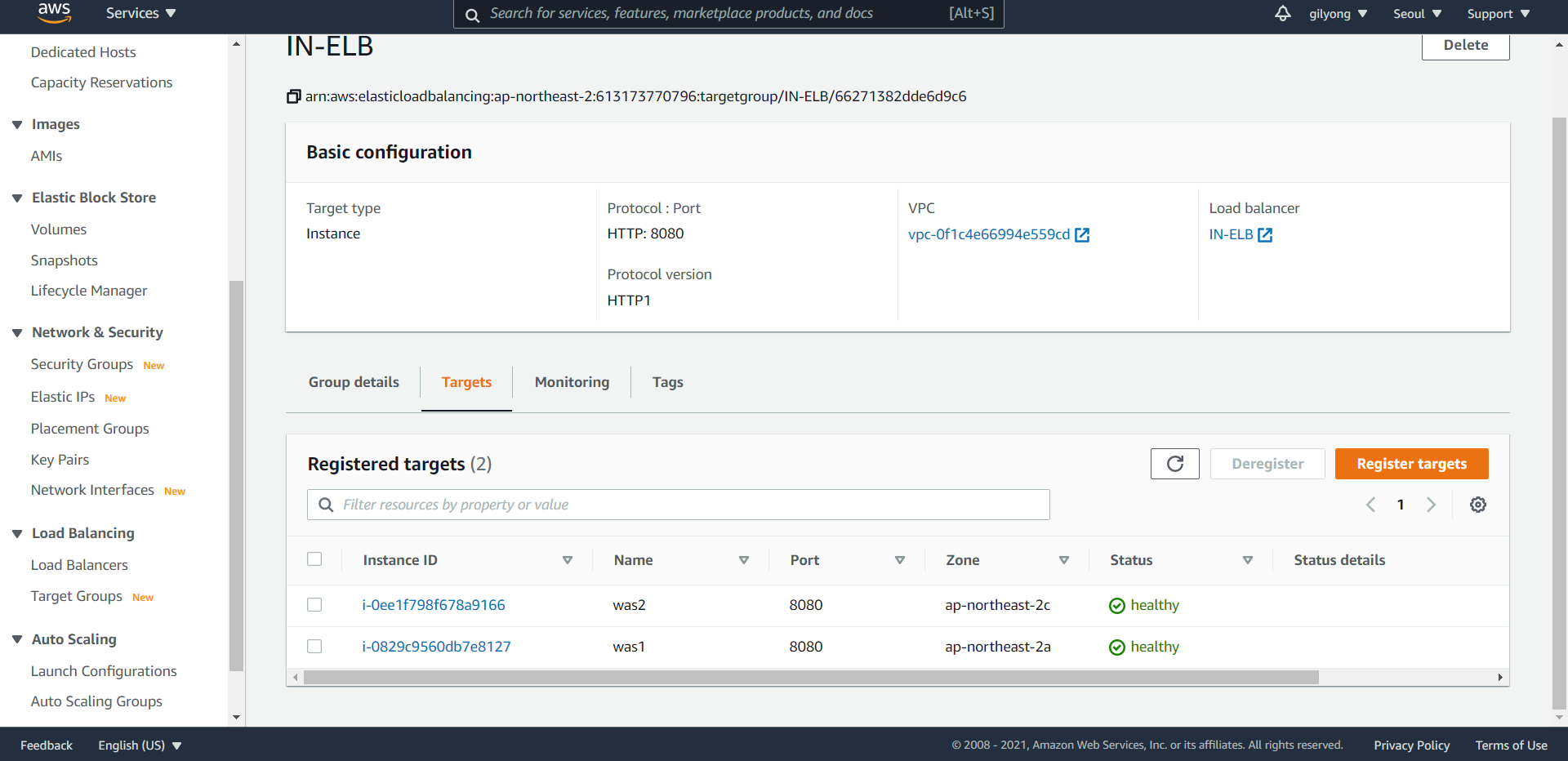Open Load Balancers in sidebar
The height and width of the screenshot is (761, 1568).
tap(79, 565)
